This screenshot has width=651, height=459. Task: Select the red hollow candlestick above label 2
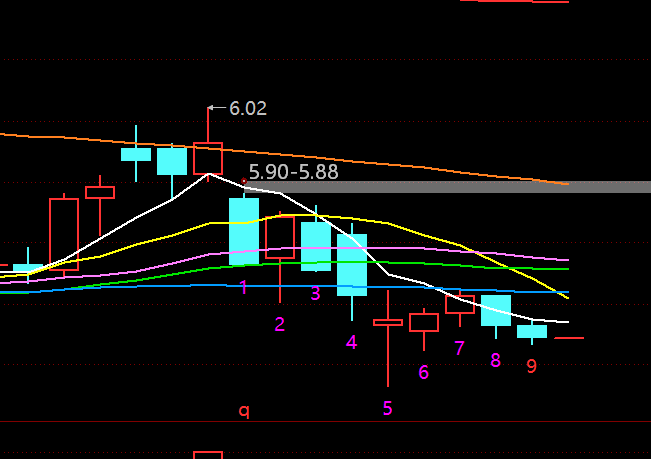coord(280,237)
